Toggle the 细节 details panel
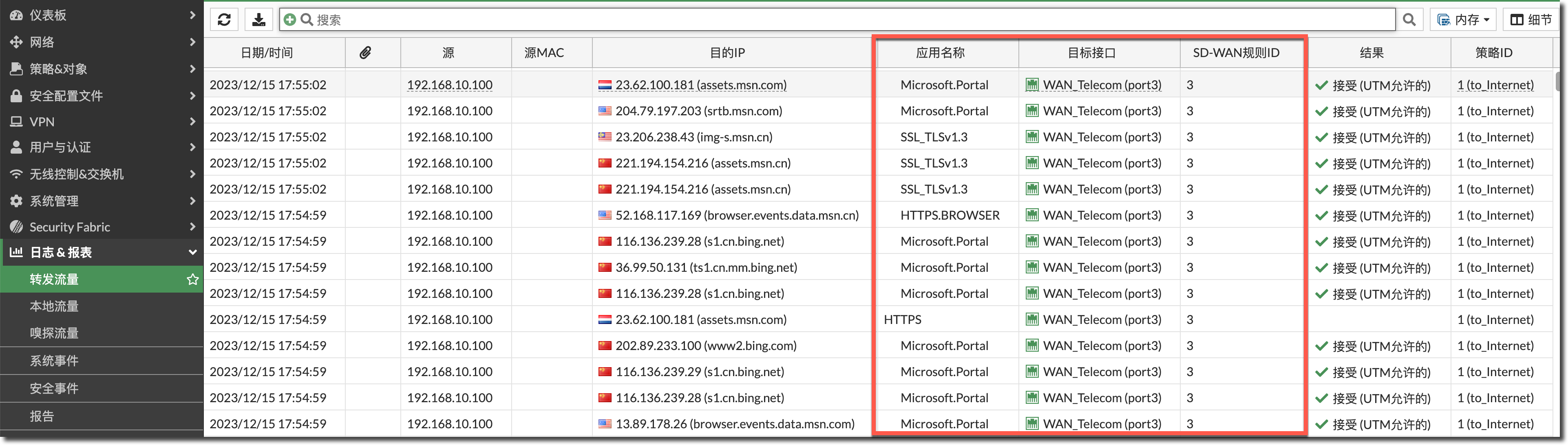Viewport: 1568px width, 445px height. (x=1531, y=20)
